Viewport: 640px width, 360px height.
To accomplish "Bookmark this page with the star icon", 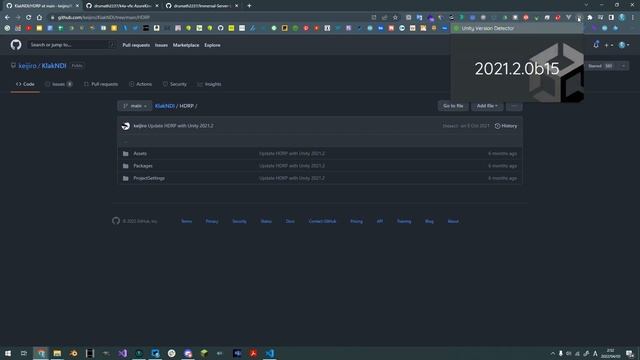I will pyautogui.click(x=395, y=18).
